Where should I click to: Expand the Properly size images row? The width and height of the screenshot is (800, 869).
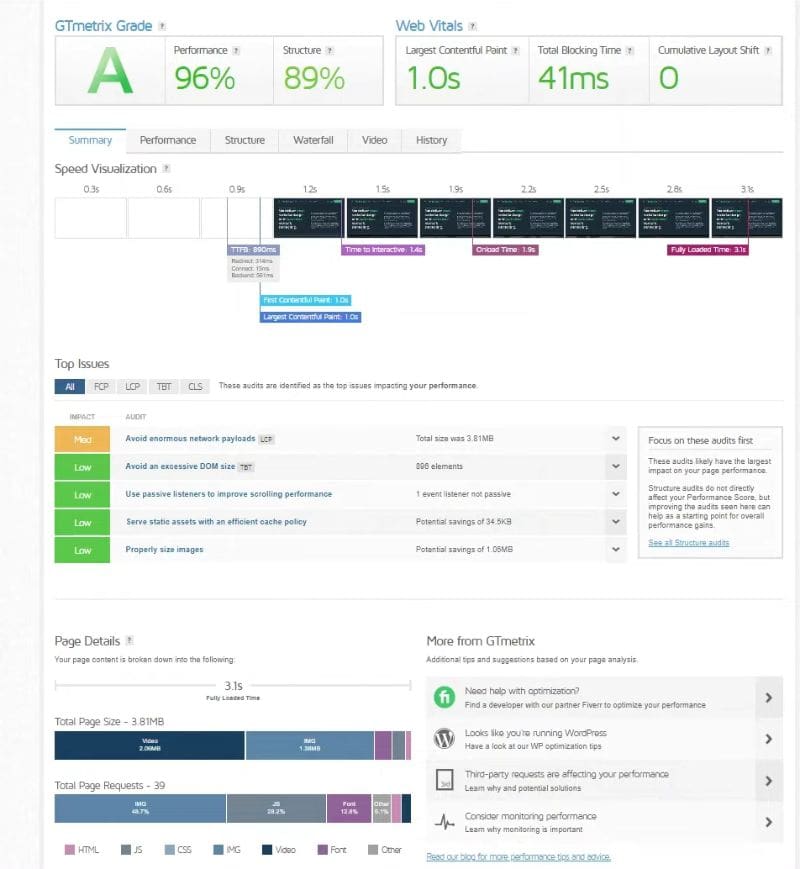click(615, 549)
